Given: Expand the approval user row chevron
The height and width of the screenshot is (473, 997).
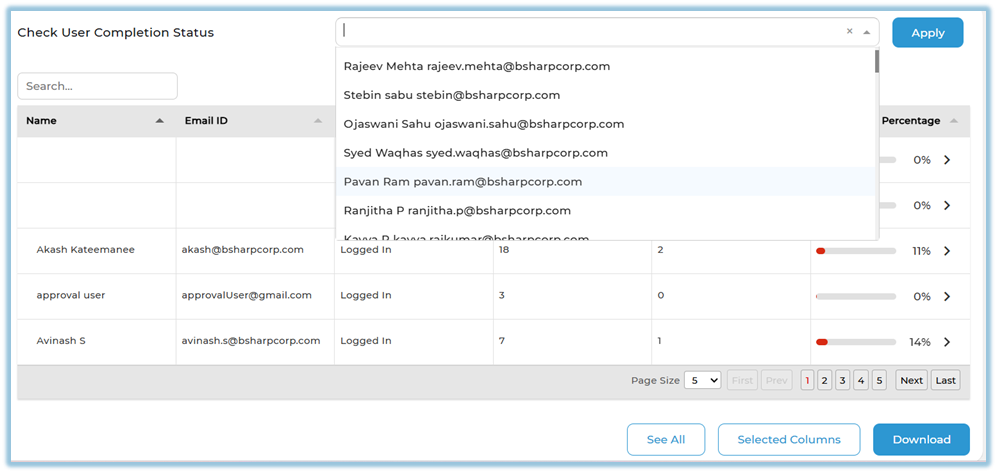Looking at the screenshot, I should (x=946, y=297).
